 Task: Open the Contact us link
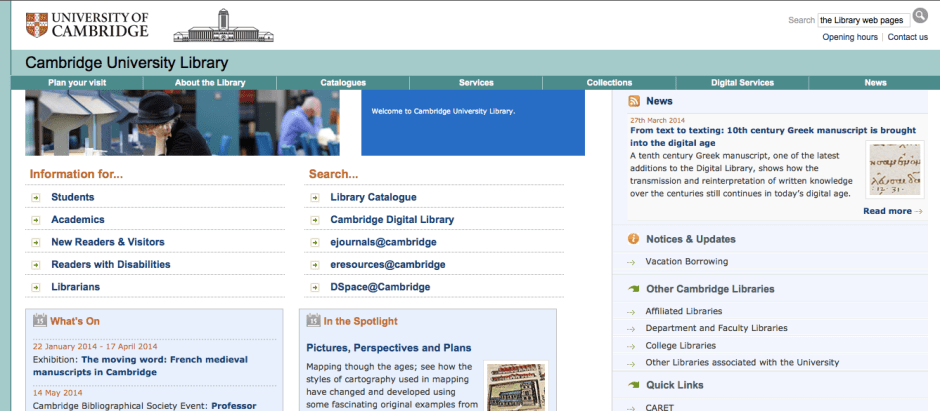click(908, 37)
